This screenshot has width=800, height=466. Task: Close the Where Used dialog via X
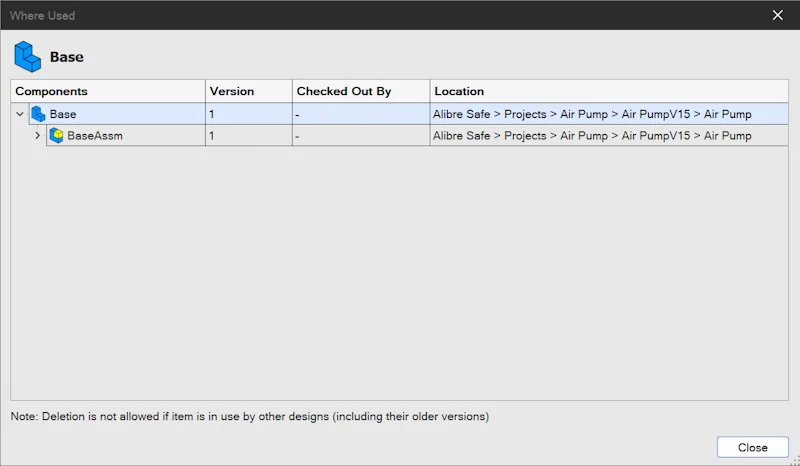778,15
